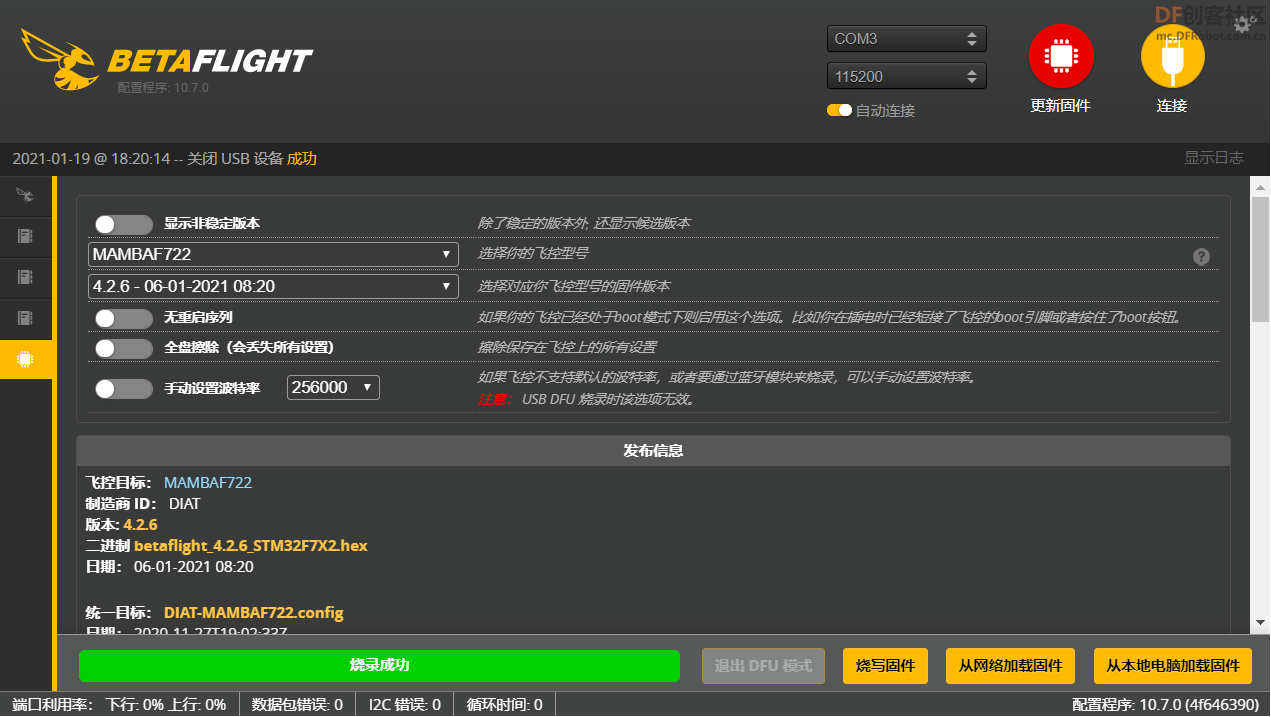Open the fourth sidebar tab icon
The width and height of the screenshot is (1271, 717).
(26, 318)
